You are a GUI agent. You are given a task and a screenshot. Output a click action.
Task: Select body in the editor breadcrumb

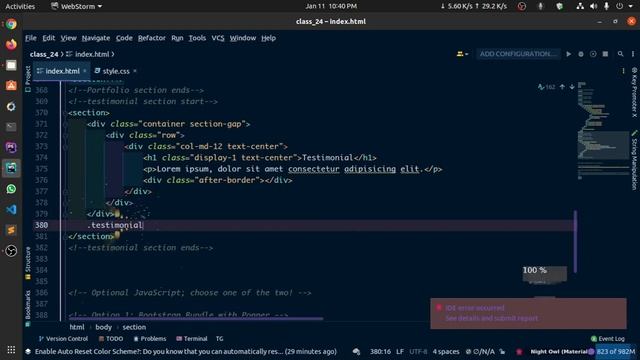(x=104, y=327)
